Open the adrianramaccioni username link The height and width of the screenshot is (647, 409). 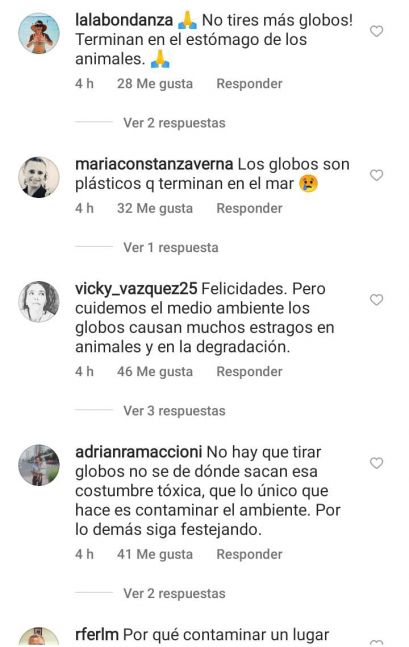(x=138, y=452)
